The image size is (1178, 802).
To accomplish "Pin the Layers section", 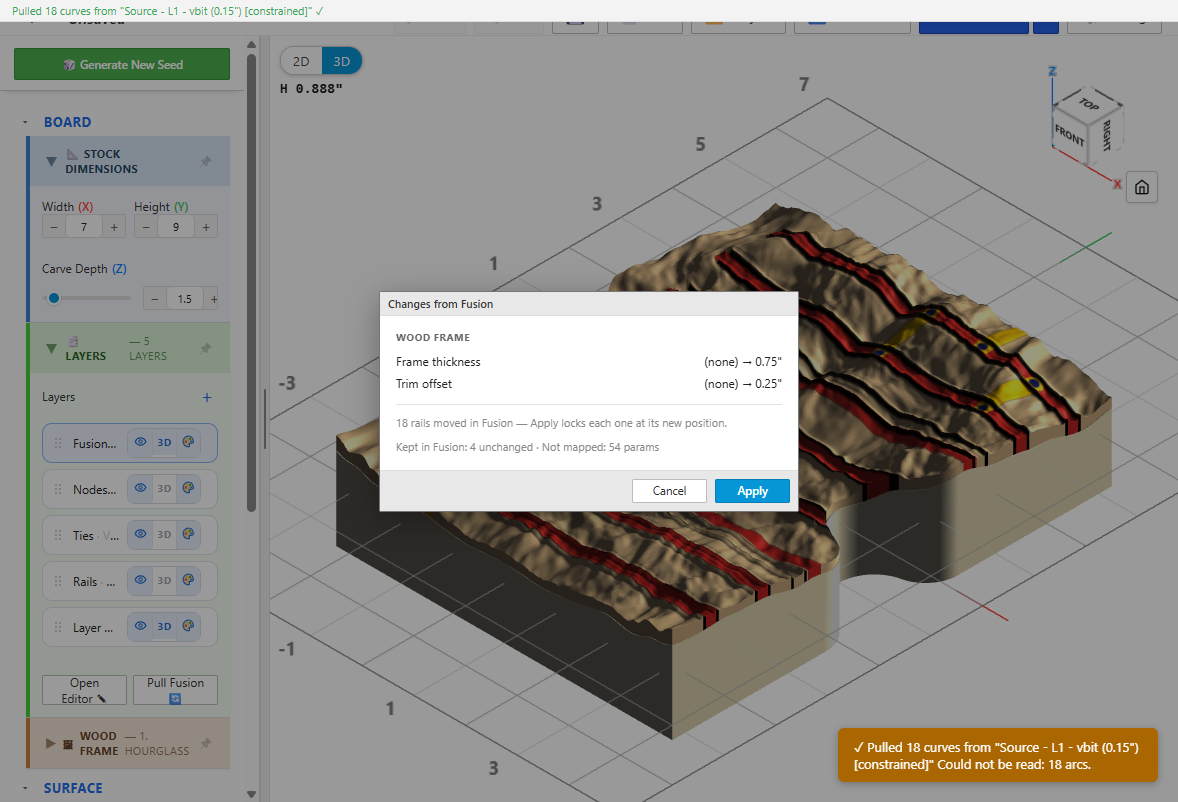I will click(x=206, y=348).
